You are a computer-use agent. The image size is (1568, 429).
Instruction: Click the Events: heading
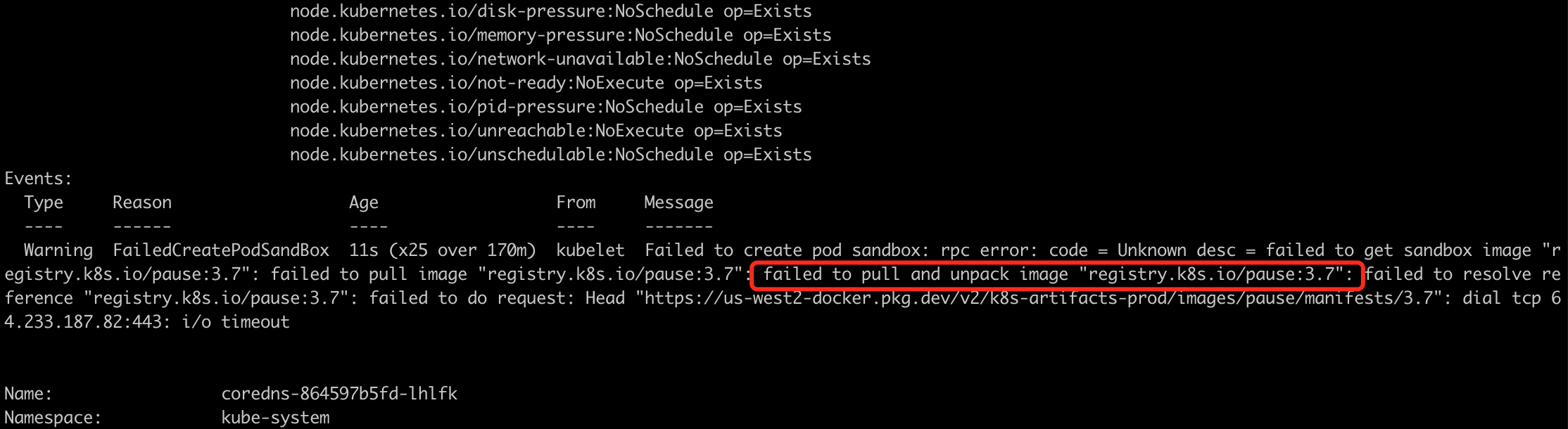click(x=38, y=179)
